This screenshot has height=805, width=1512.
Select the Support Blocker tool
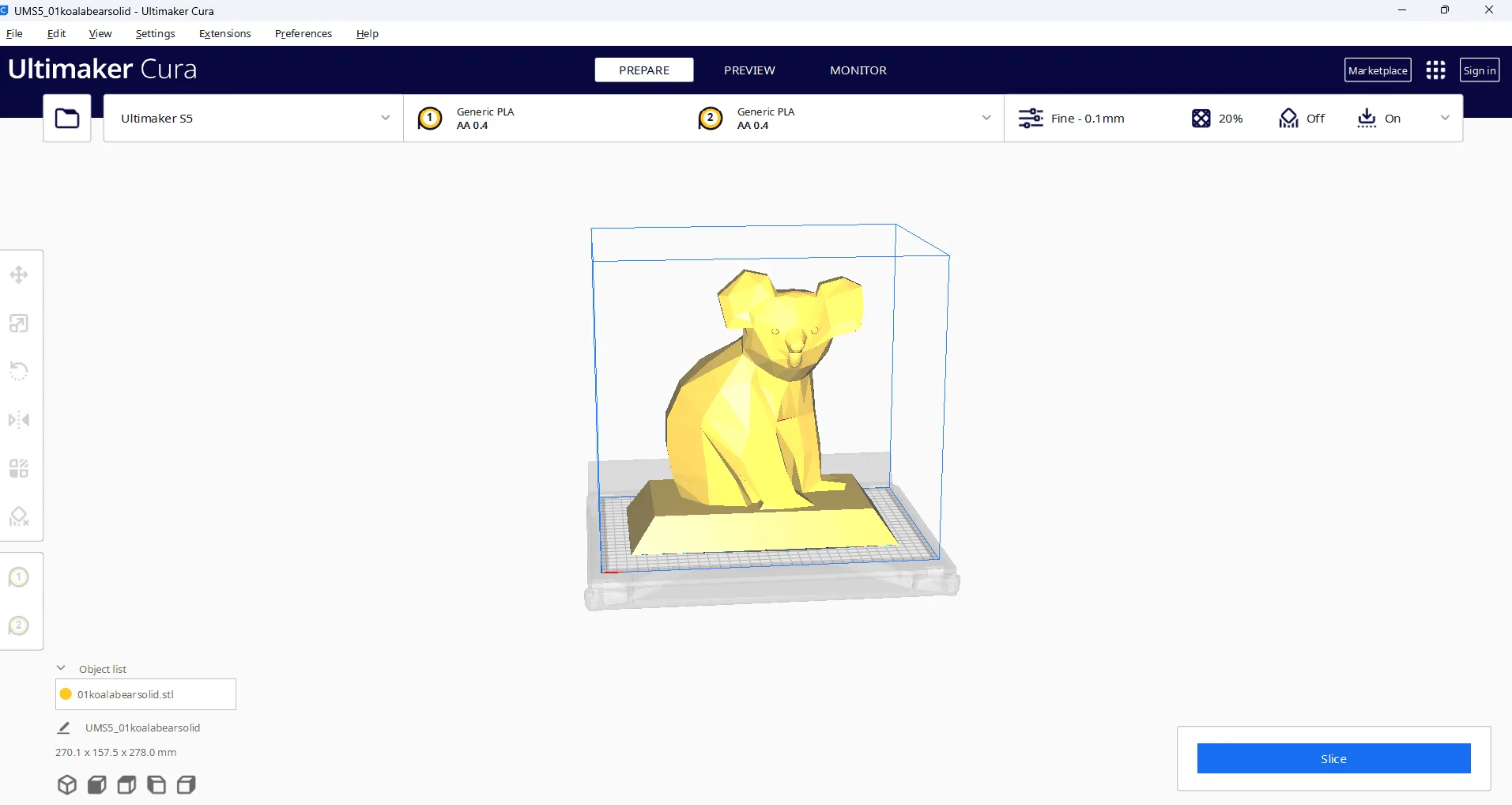point(19,516)
